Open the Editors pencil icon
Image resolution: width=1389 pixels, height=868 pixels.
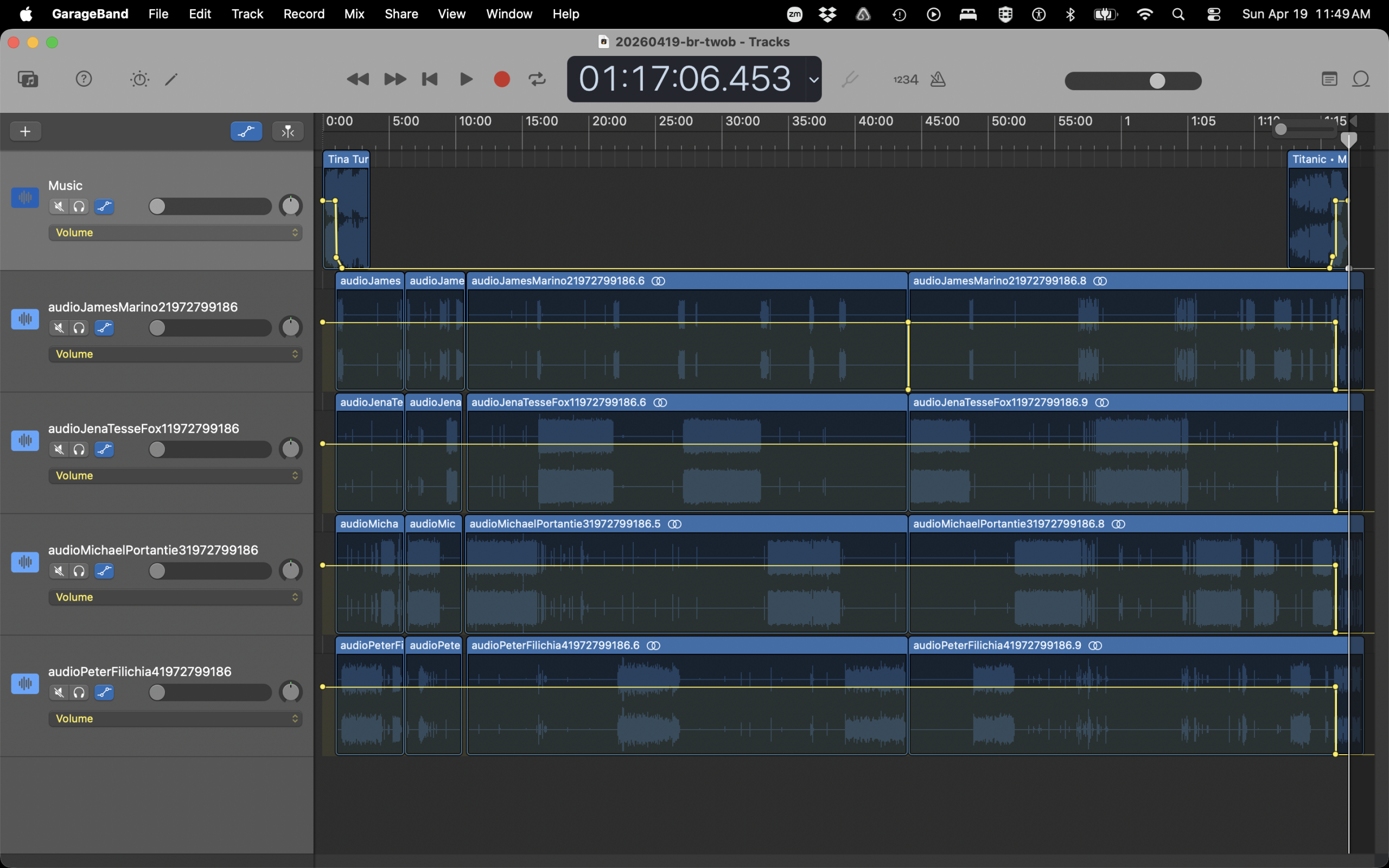click(x=171, y=79)
